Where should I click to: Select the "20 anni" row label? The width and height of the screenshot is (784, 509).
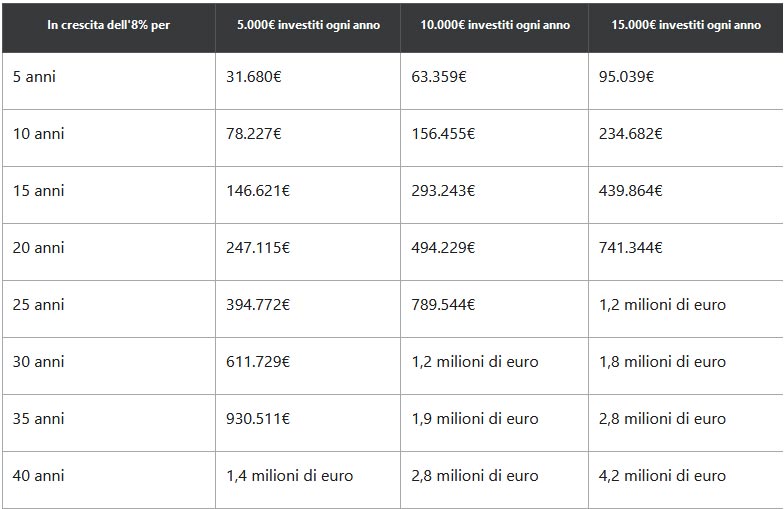[x=39, y=247]
